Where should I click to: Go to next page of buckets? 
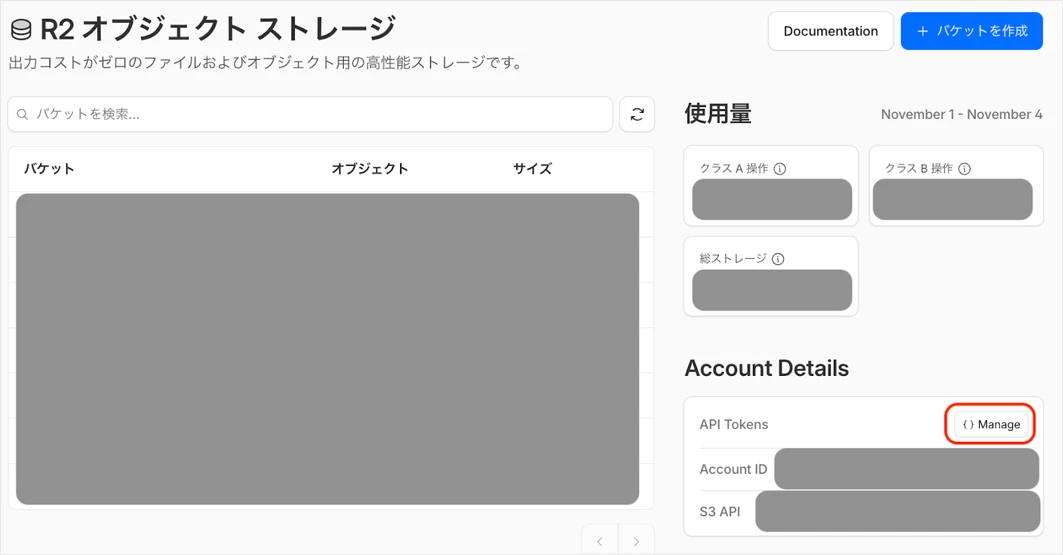click(x=636, y=541)
